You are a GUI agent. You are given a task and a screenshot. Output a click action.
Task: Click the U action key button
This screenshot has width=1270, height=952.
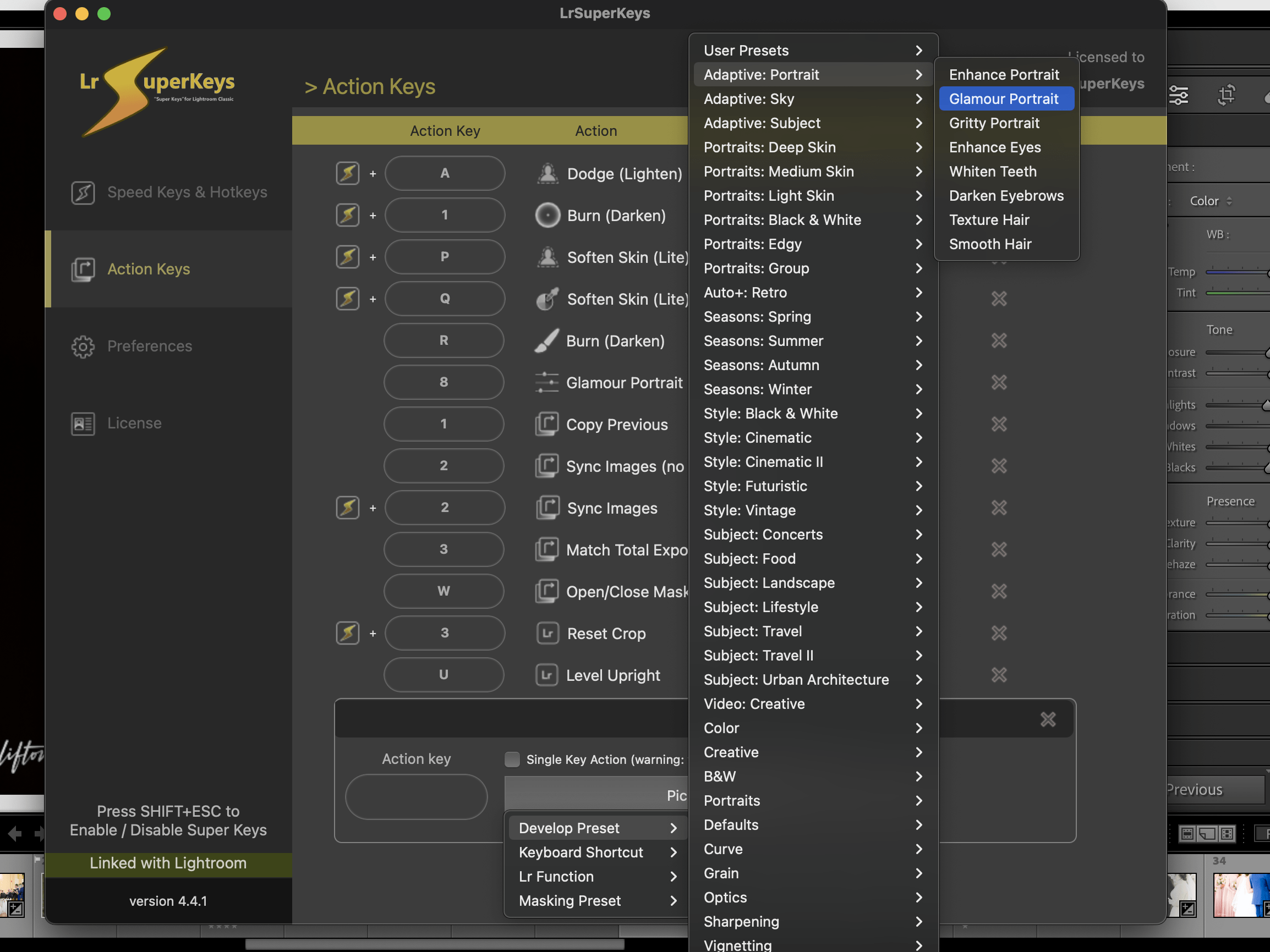tap(444, 675)
